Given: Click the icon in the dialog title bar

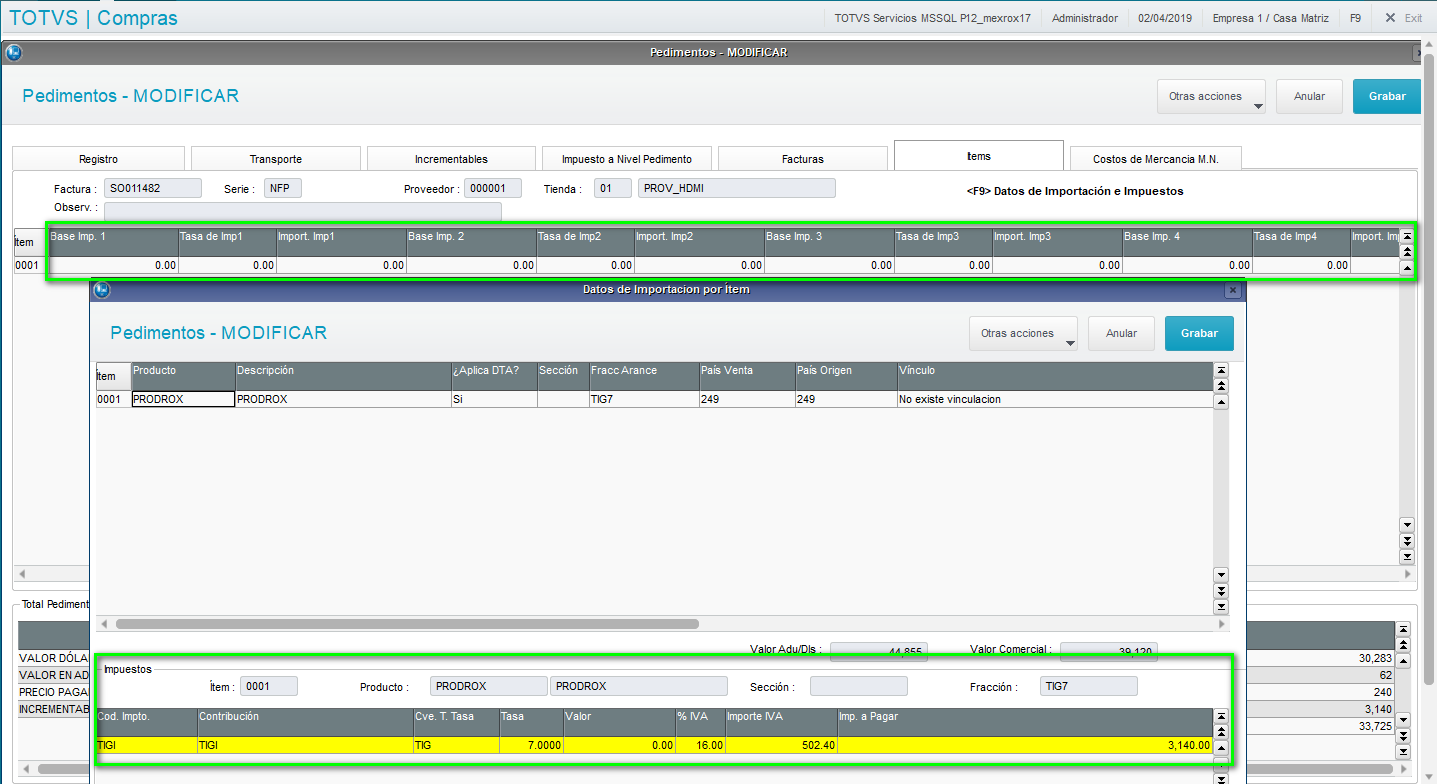Looking at the screenshot, I should click(101, 290).
